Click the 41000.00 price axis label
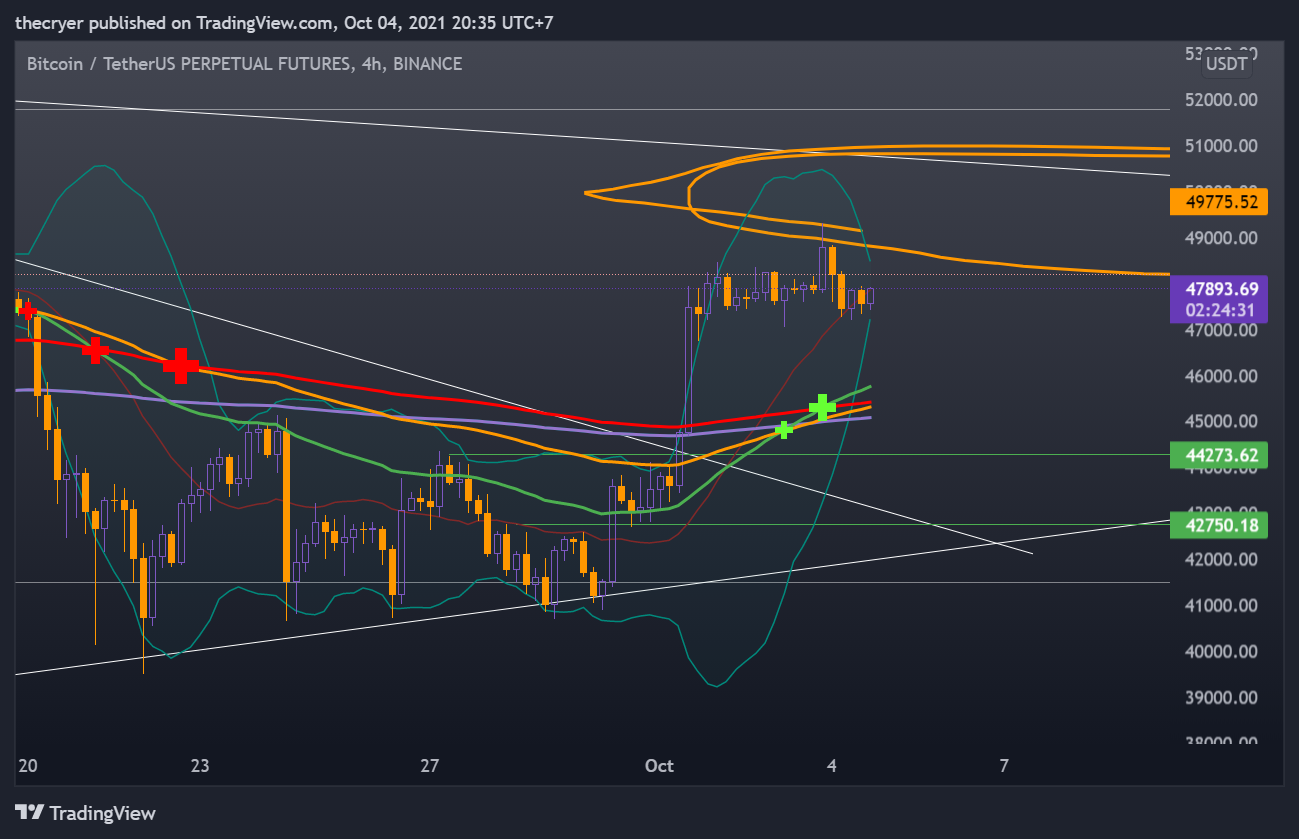1299x839 pixels. (x=1221, y=605)
